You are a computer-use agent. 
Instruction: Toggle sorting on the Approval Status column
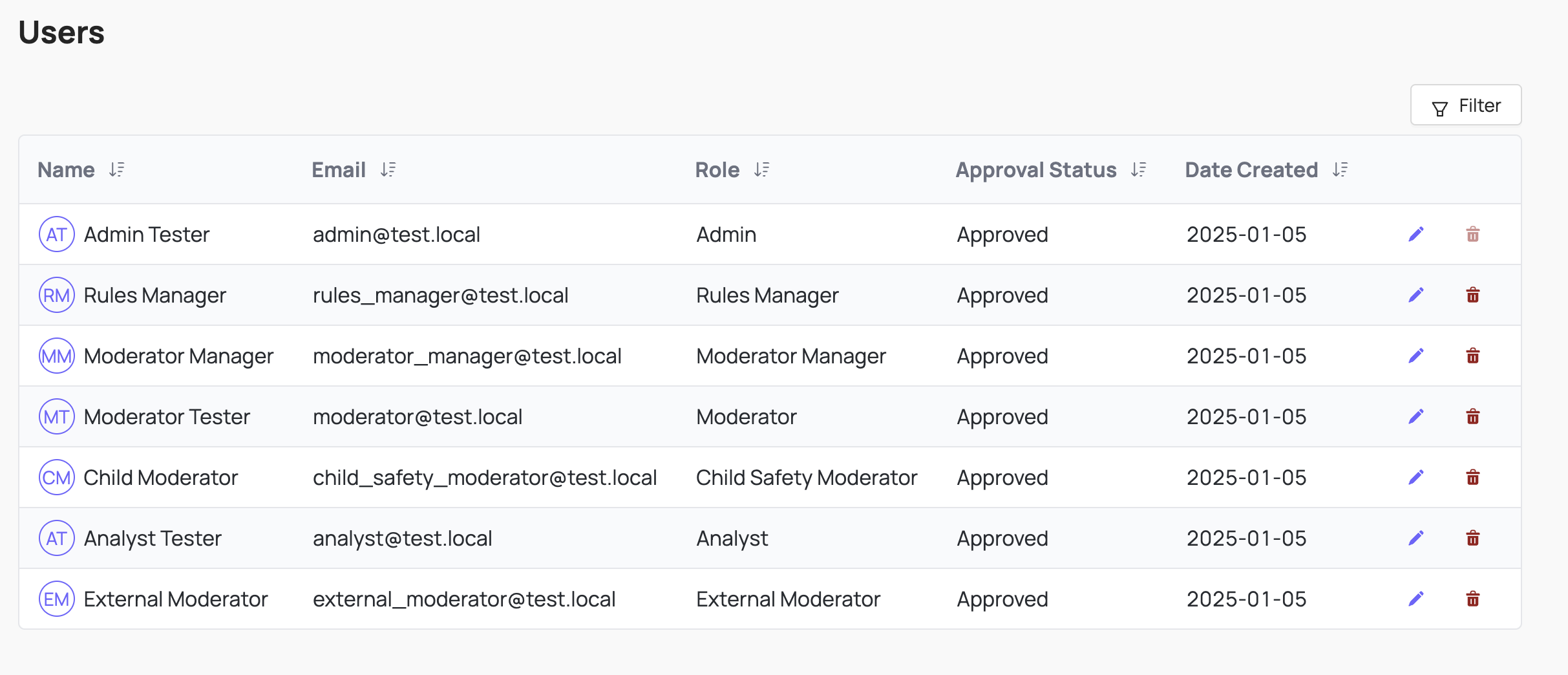pos(1139,169)
